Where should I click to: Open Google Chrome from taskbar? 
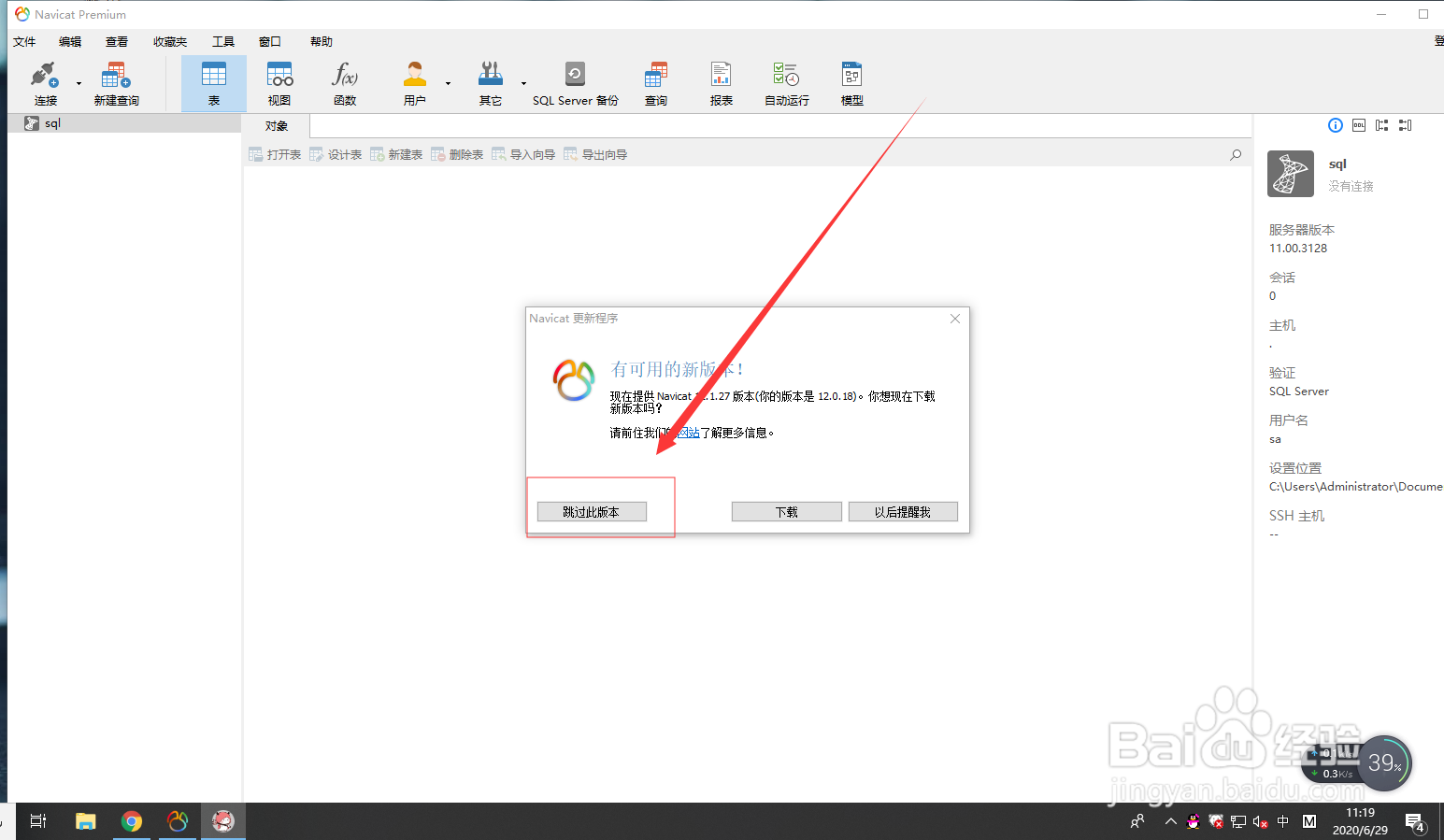coord(132,821)
